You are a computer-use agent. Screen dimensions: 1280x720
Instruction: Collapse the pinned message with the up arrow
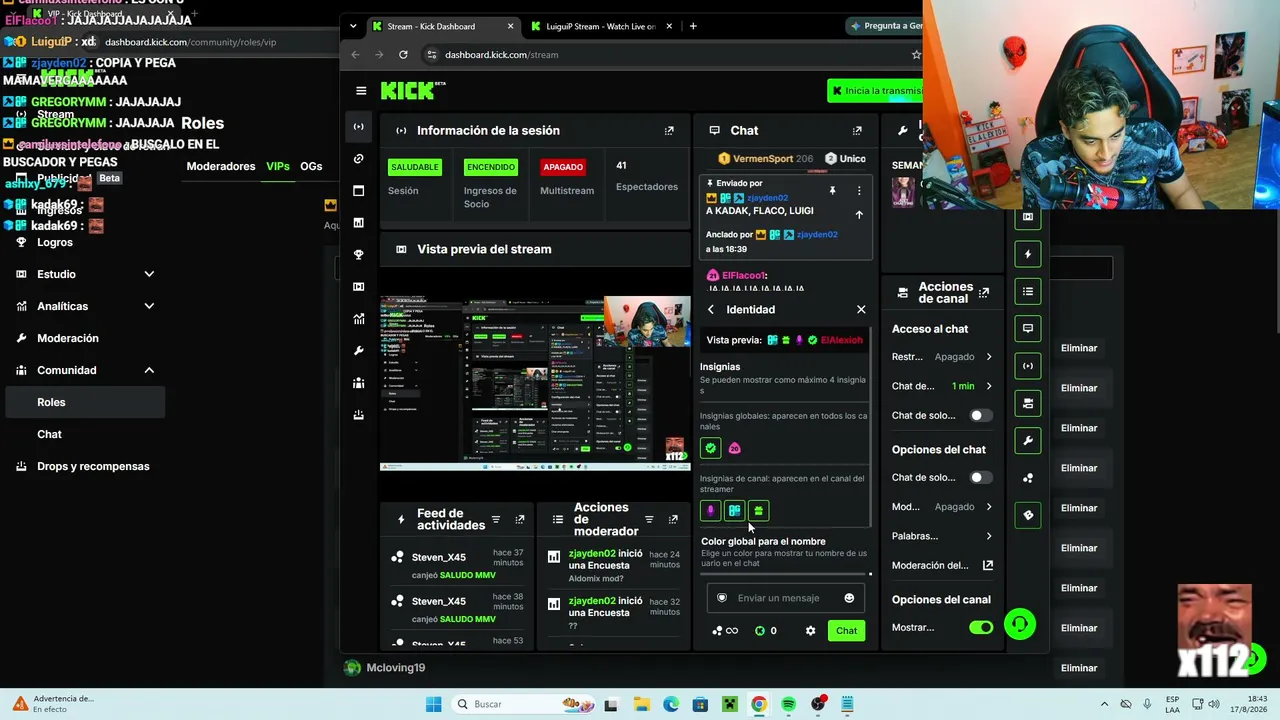click(x=858, y=215)
